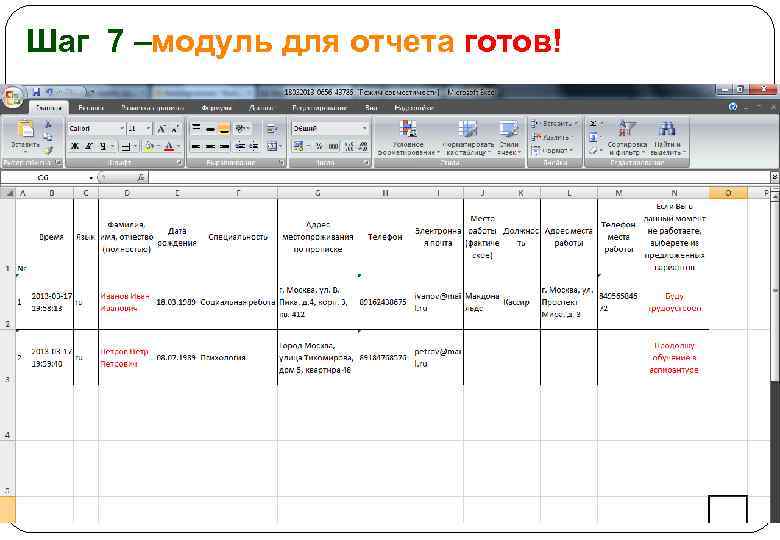
Task: Switch to the Formulas (Формулы) ribbon tab
Action: 216,108
